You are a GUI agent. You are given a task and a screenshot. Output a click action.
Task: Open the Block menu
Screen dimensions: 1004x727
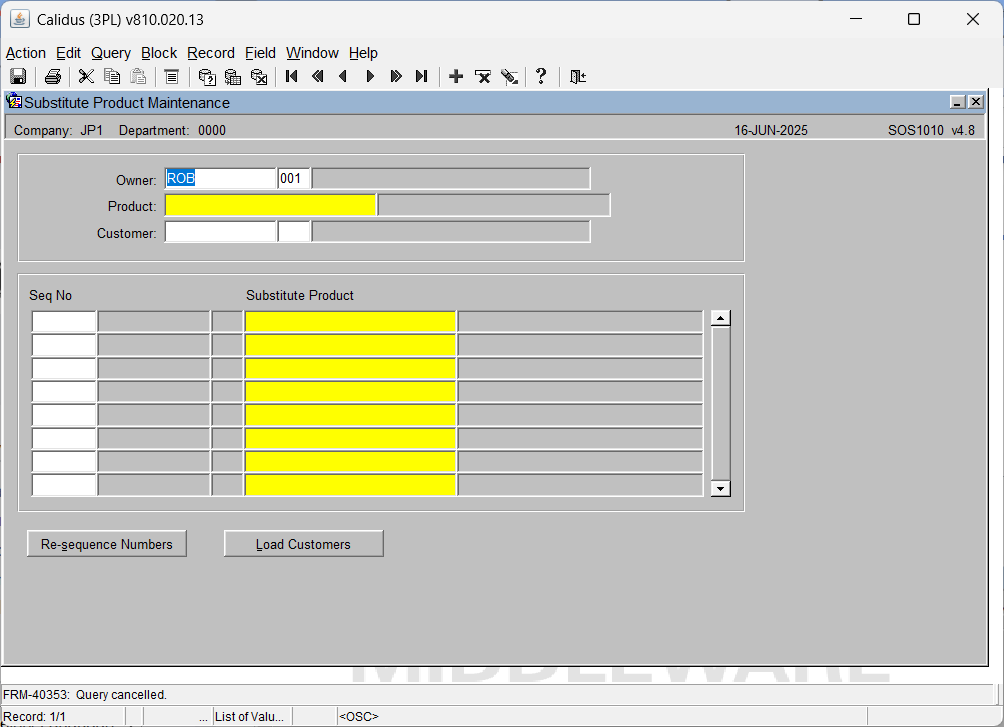pyautogui.click(x=159, y=53)
